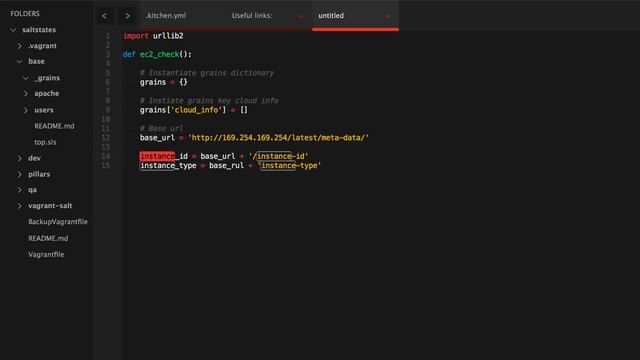Select the users folder label
This screenshot has height=360, width=640.
(x=44, y=110)
